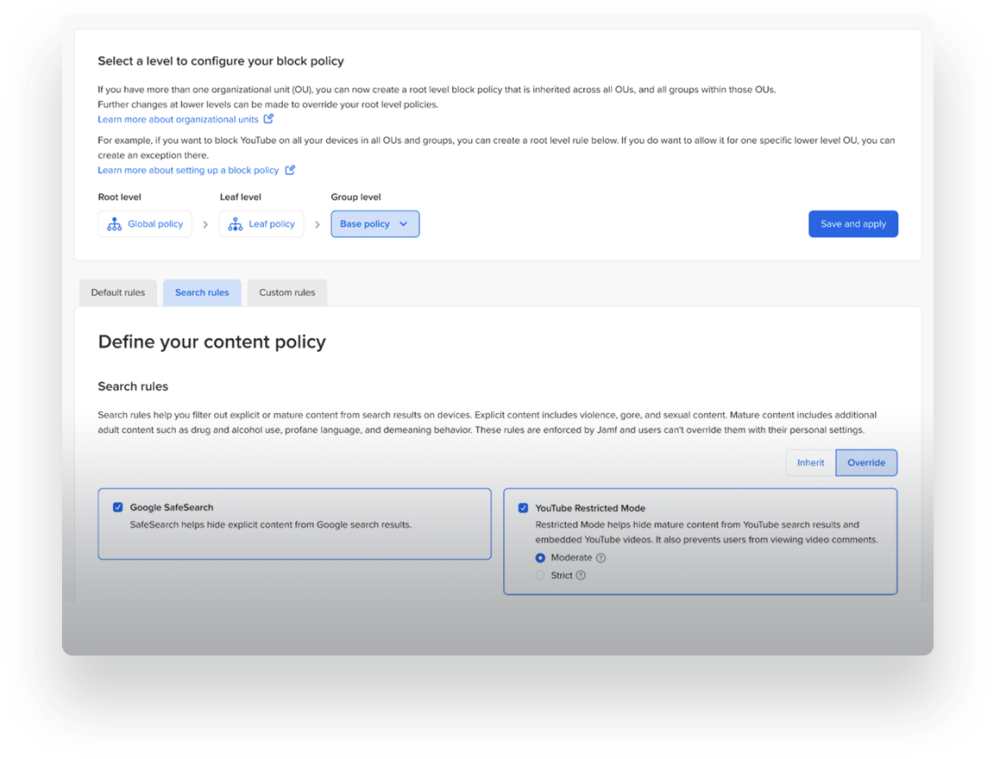Uncheck the Google SafeSearch checkbox
Viewport: 1000px width, 759px height.
point(118,507)
